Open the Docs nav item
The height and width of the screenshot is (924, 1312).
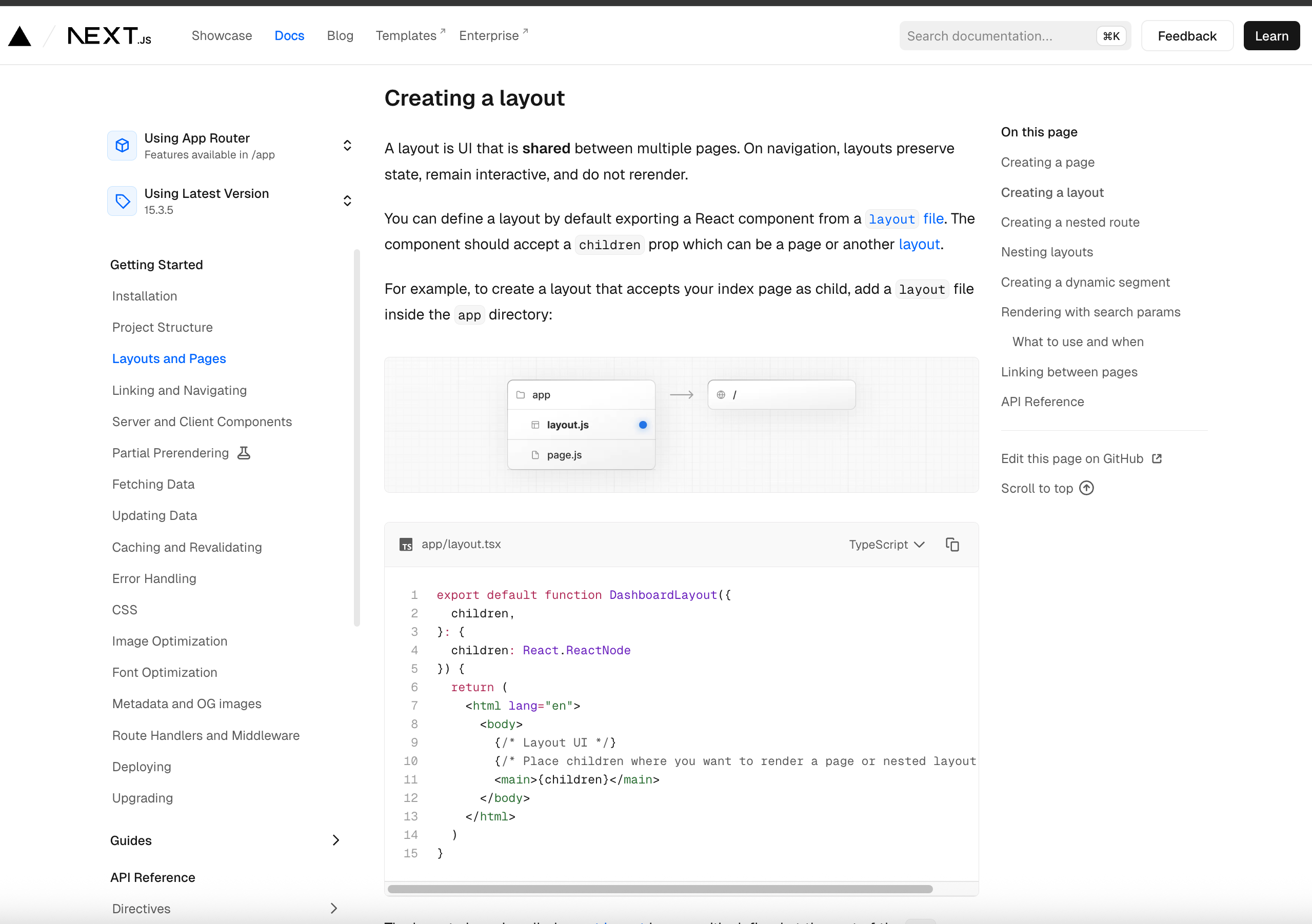tap(289, 36)
